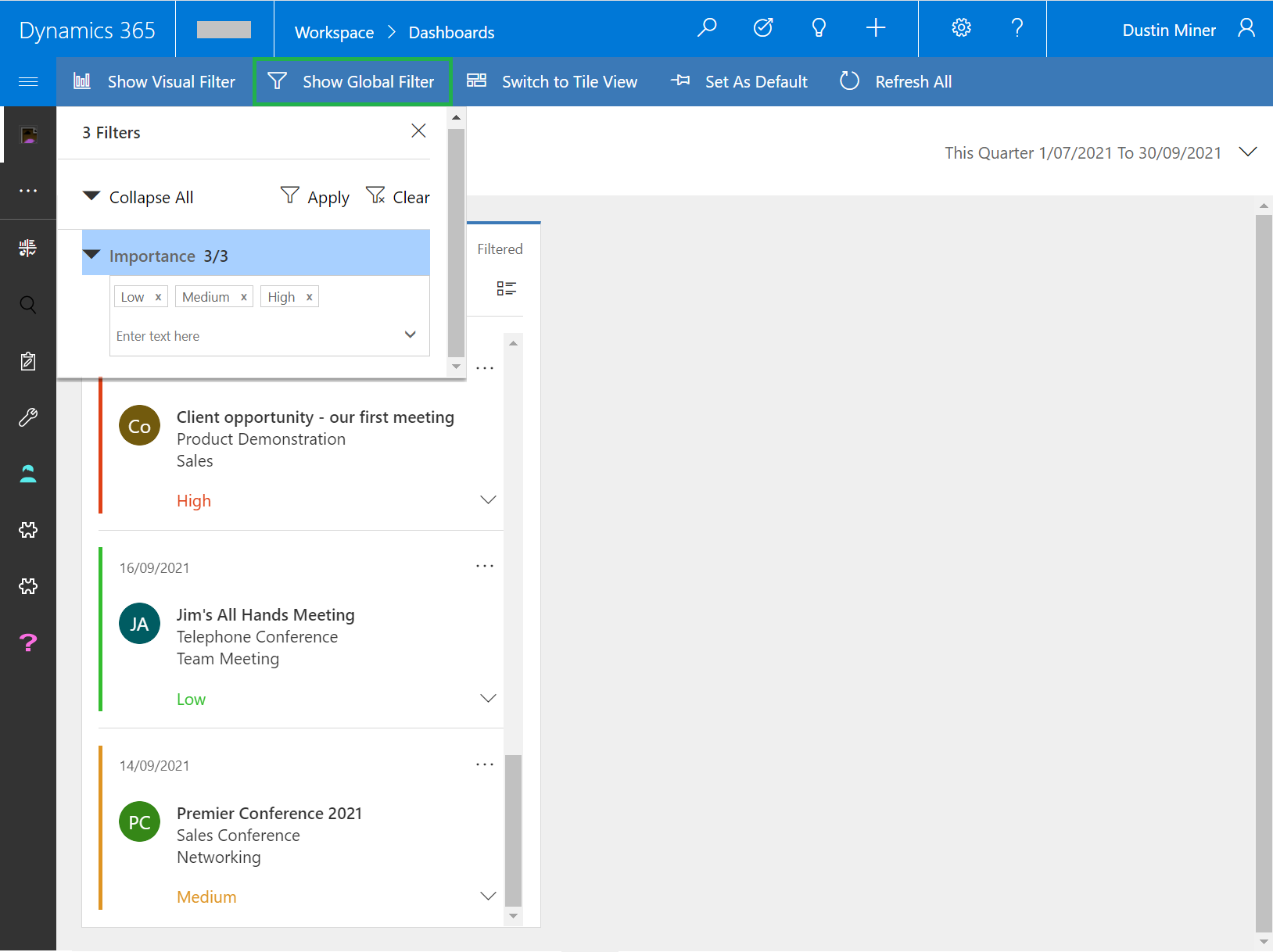1273x952 pixels.
Task: Expand the Jim's All Hands Meeting card
Action: [x=488, y=699]
